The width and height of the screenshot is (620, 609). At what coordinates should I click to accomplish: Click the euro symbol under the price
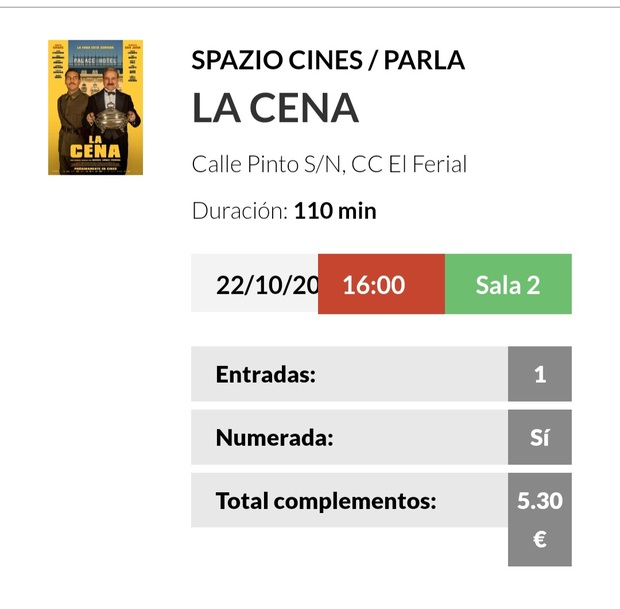[x=540, y=540]
